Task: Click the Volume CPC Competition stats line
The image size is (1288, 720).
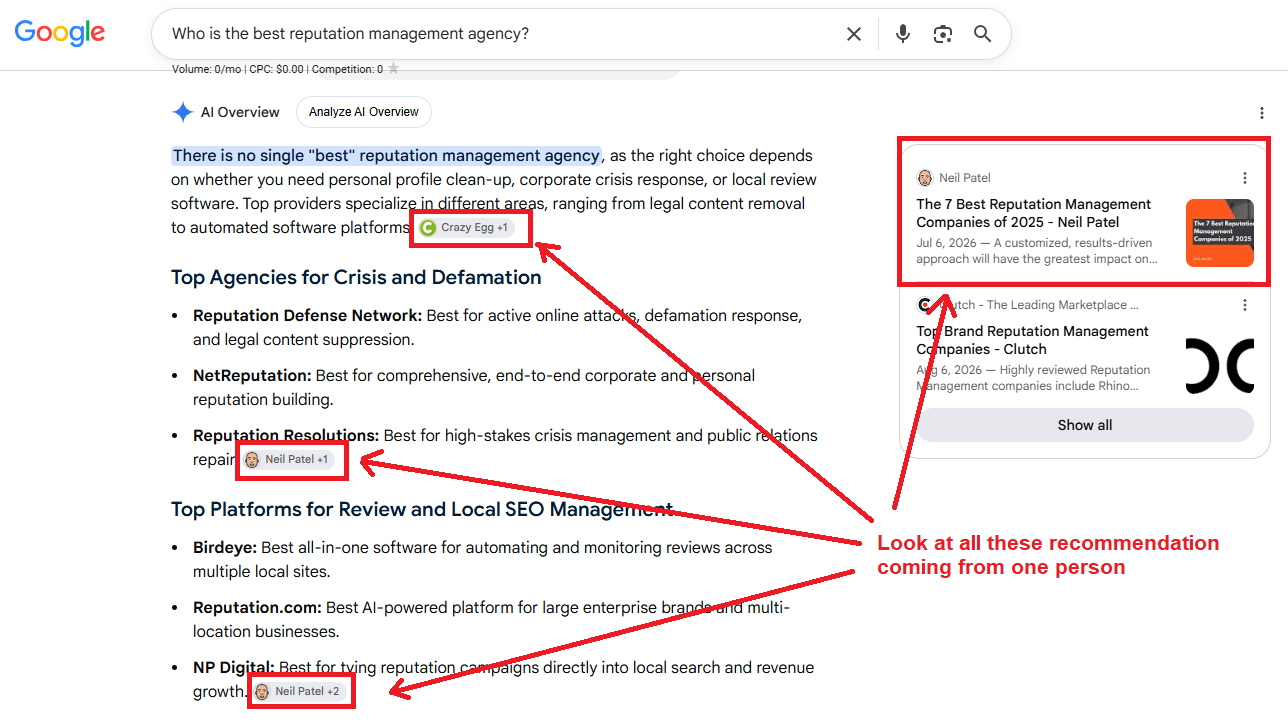Action: pyautogui.click(x=277, y=69)
